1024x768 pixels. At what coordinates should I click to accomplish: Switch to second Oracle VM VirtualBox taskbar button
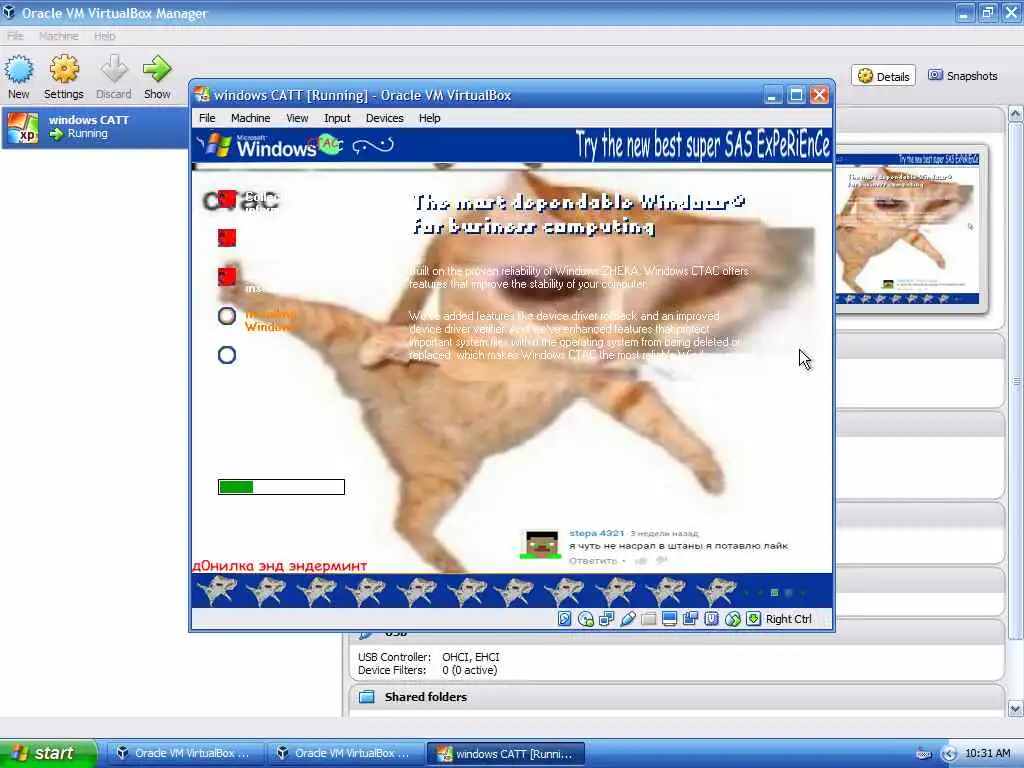(x=344, y=754)
